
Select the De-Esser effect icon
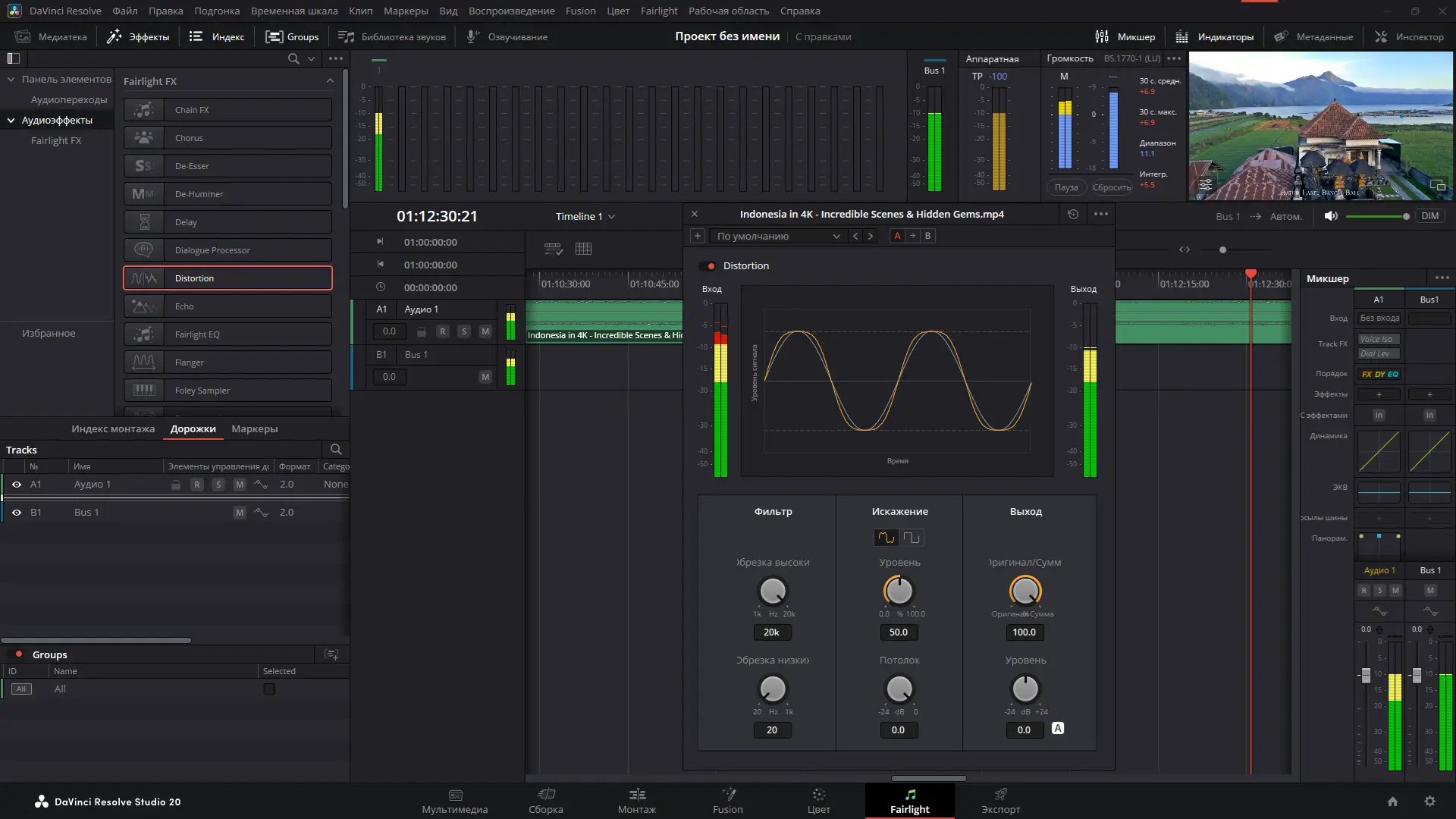[143, 165]
